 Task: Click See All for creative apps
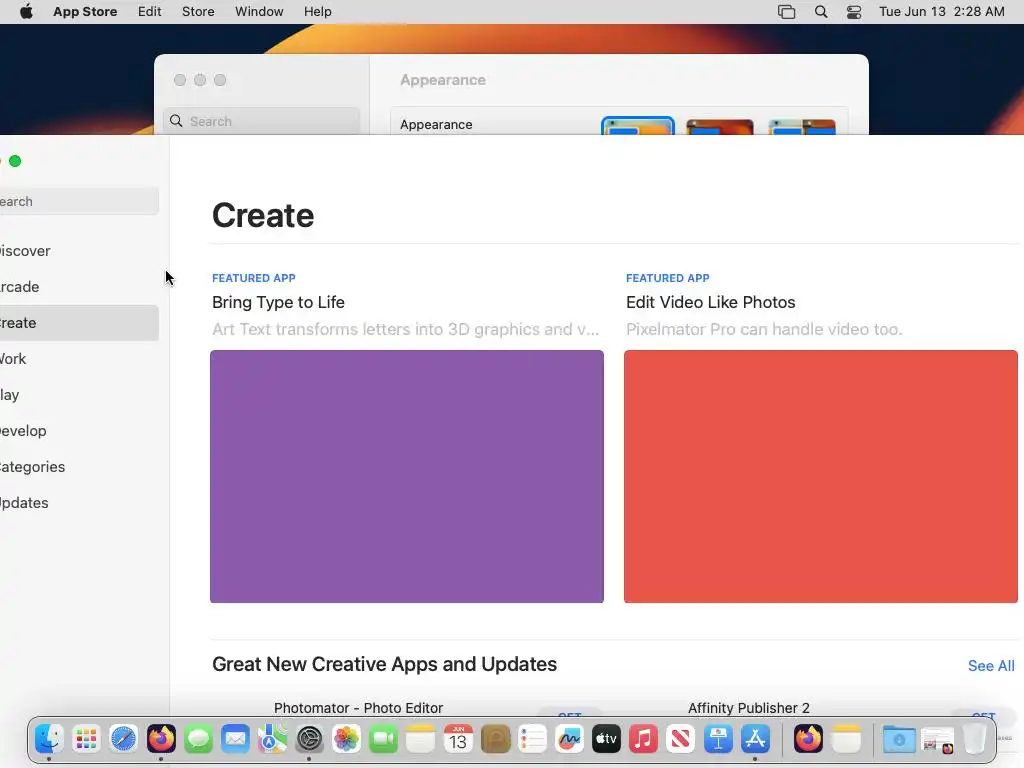(x=991, y=665)
